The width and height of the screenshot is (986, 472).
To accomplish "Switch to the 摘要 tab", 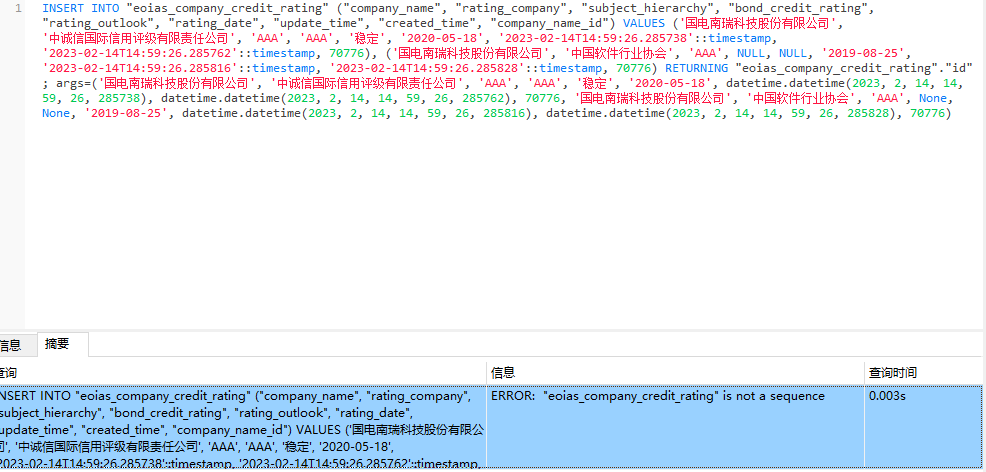I will (57, 344).
